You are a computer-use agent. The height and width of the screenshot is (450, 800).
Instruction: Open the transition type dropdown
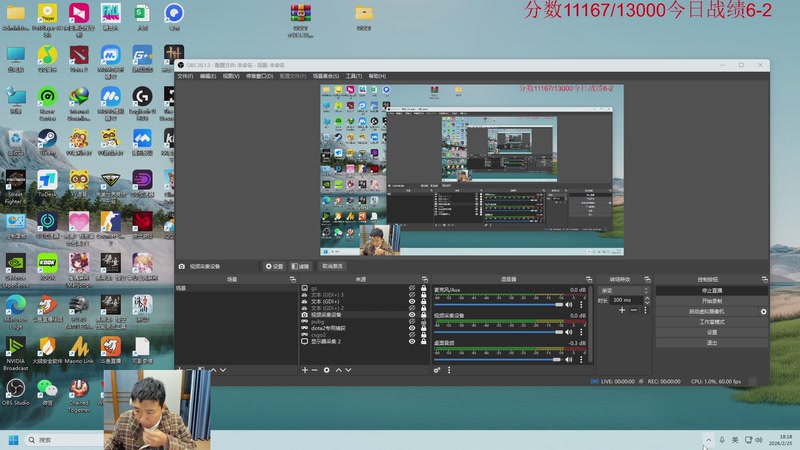pyautogui.click(x=624, y=290)
